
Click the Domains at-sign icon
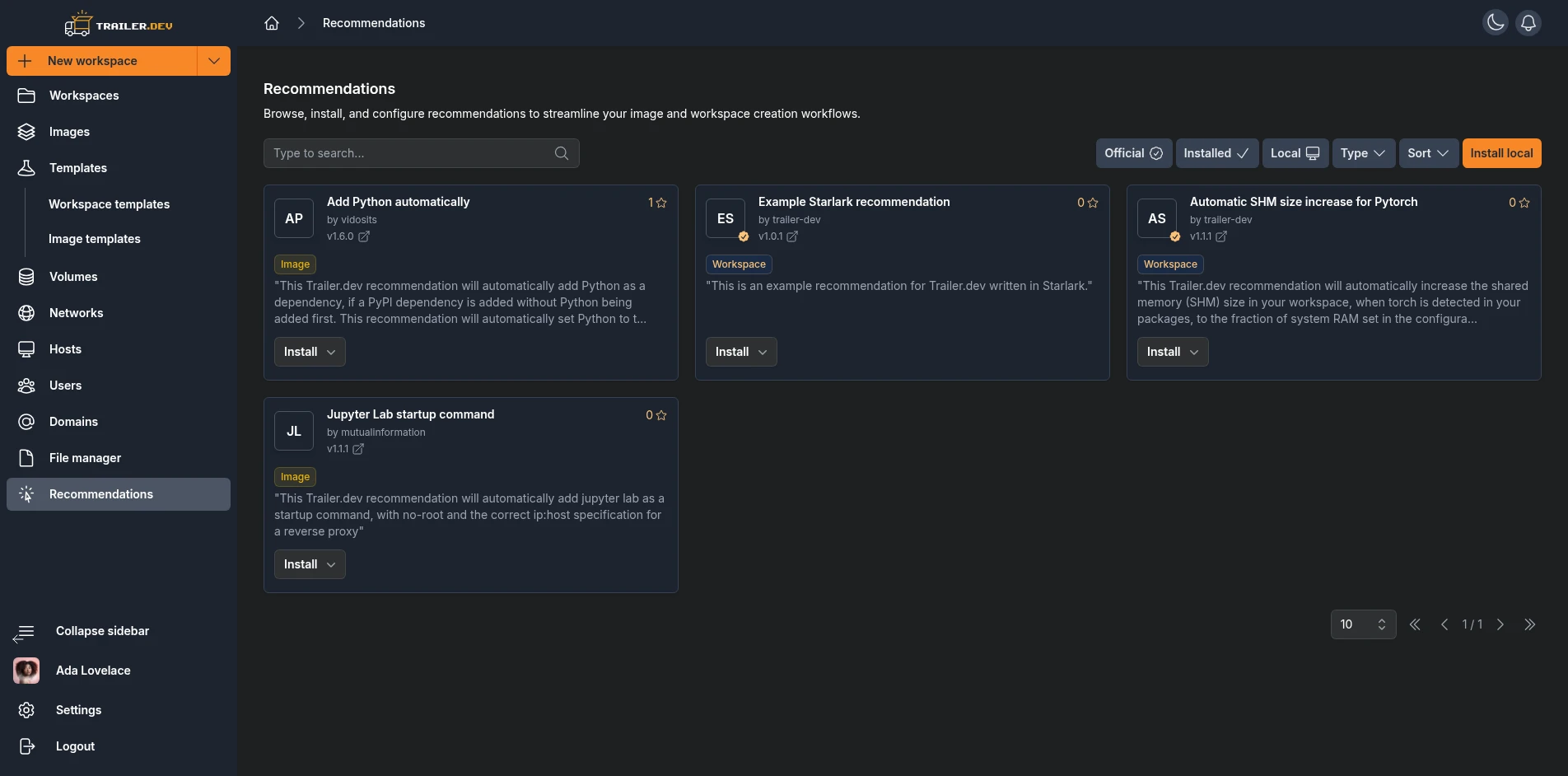tap(26, 422)
